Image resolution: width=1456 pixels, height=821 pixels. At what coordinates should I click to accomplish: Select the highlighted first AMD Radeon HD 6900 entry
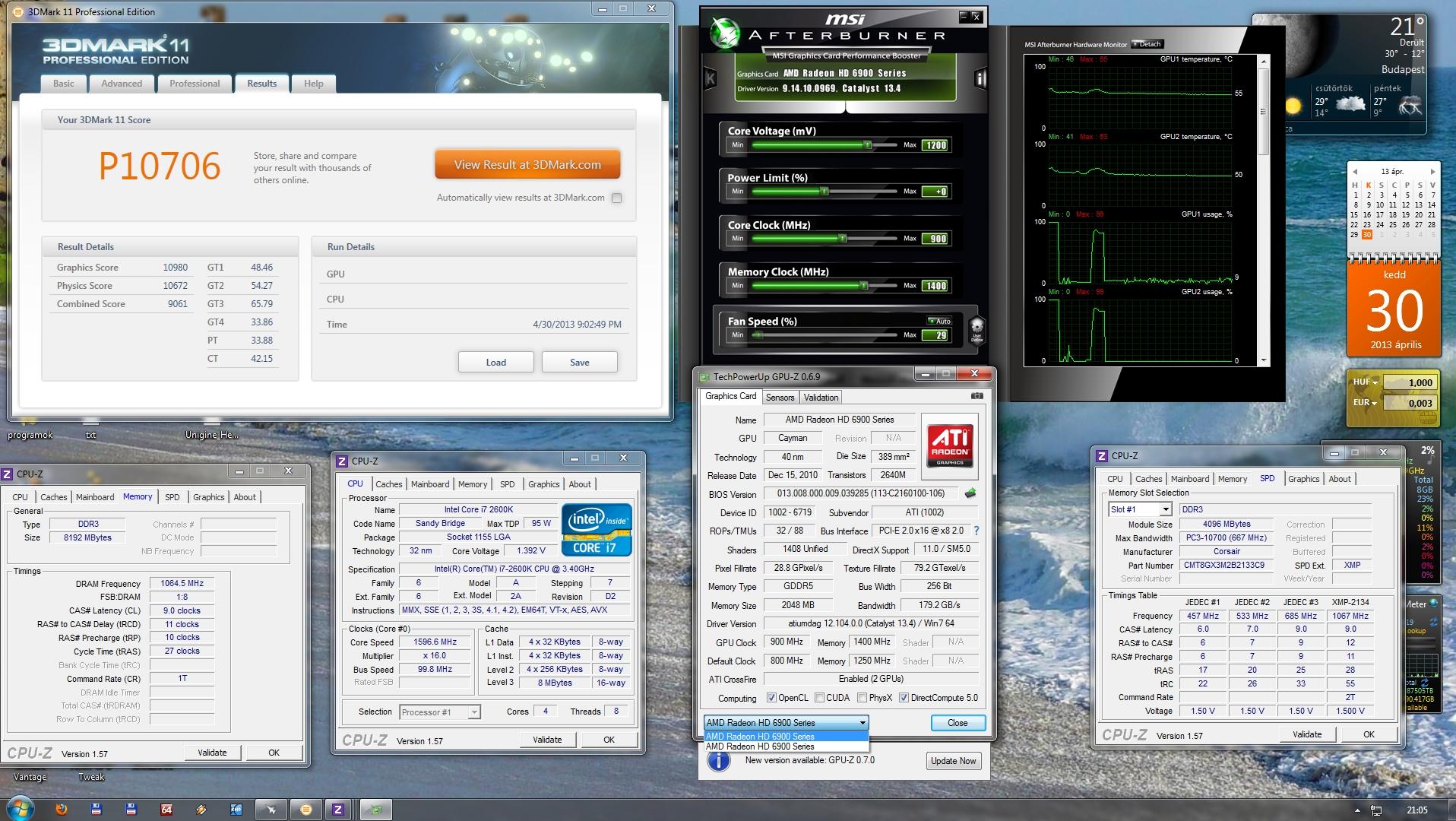(x=786, y=736)
